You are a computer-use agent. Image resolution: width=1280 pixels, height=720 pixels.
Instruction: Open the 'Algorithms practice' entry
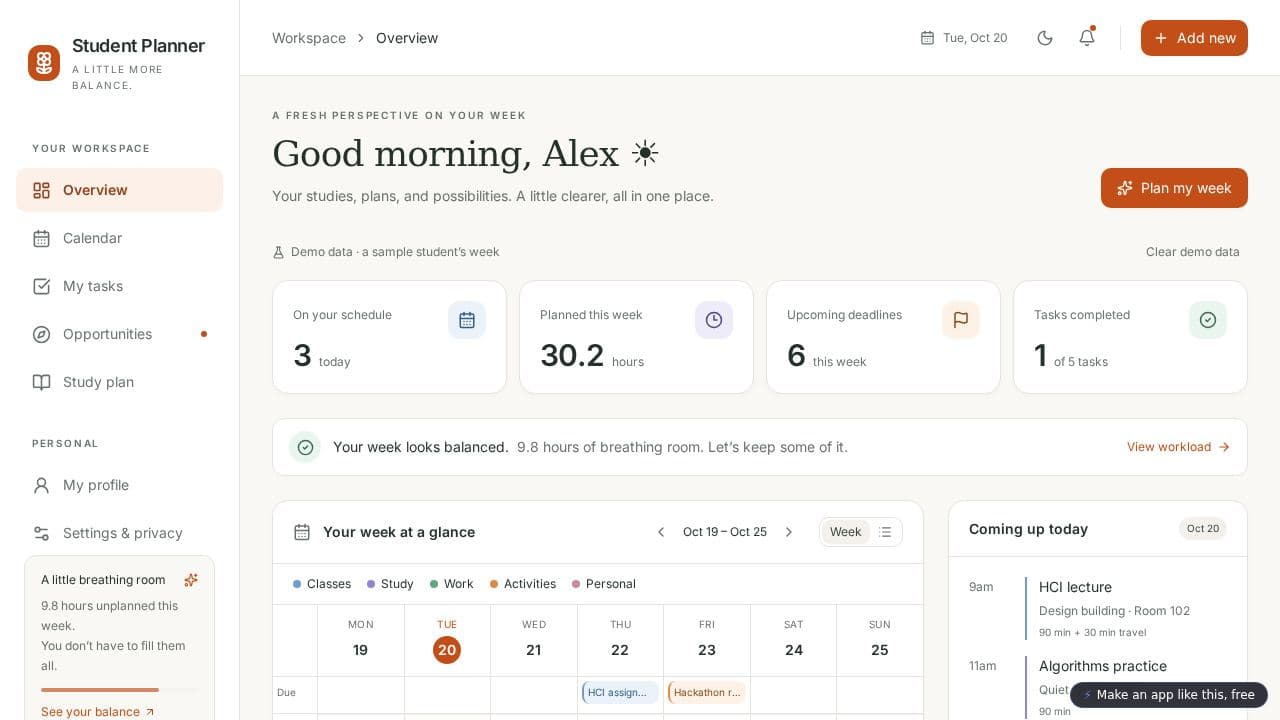[1098, 688]
